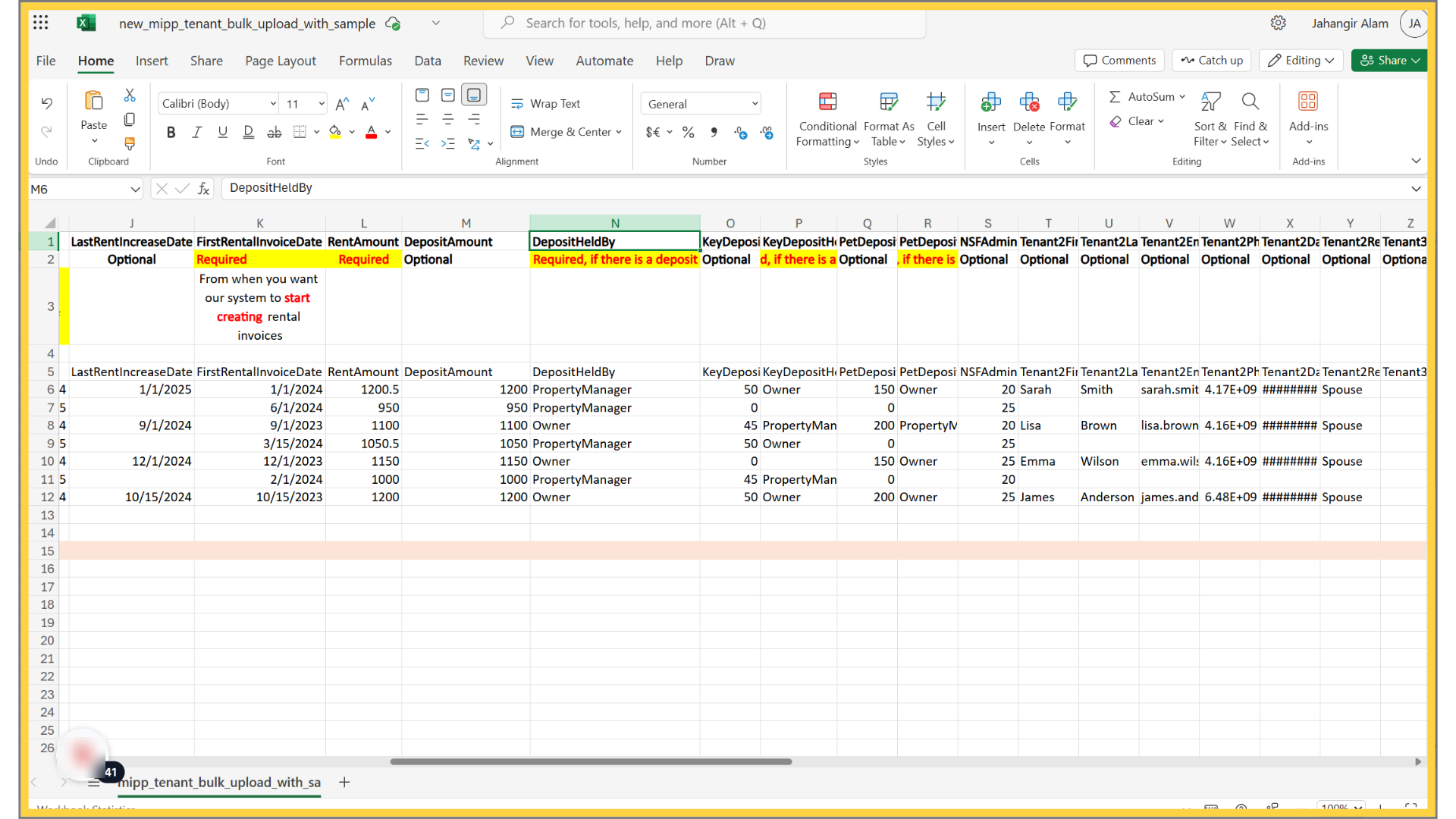Click Increase Decimal icon

pyautogui.click(x=741, y=133)
